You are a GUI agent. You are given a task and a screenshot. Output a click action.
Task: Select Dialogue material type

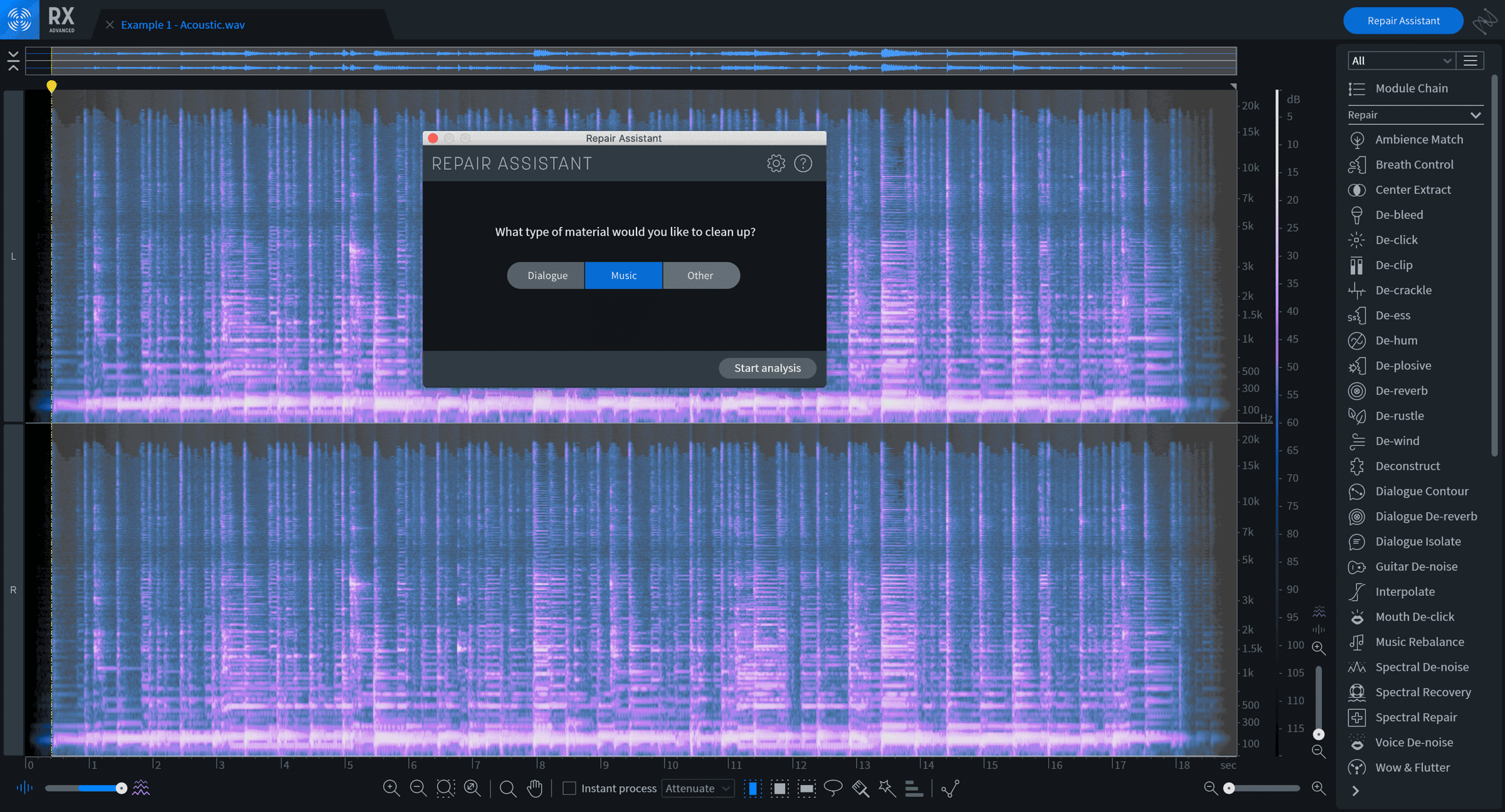click(546, 275)
